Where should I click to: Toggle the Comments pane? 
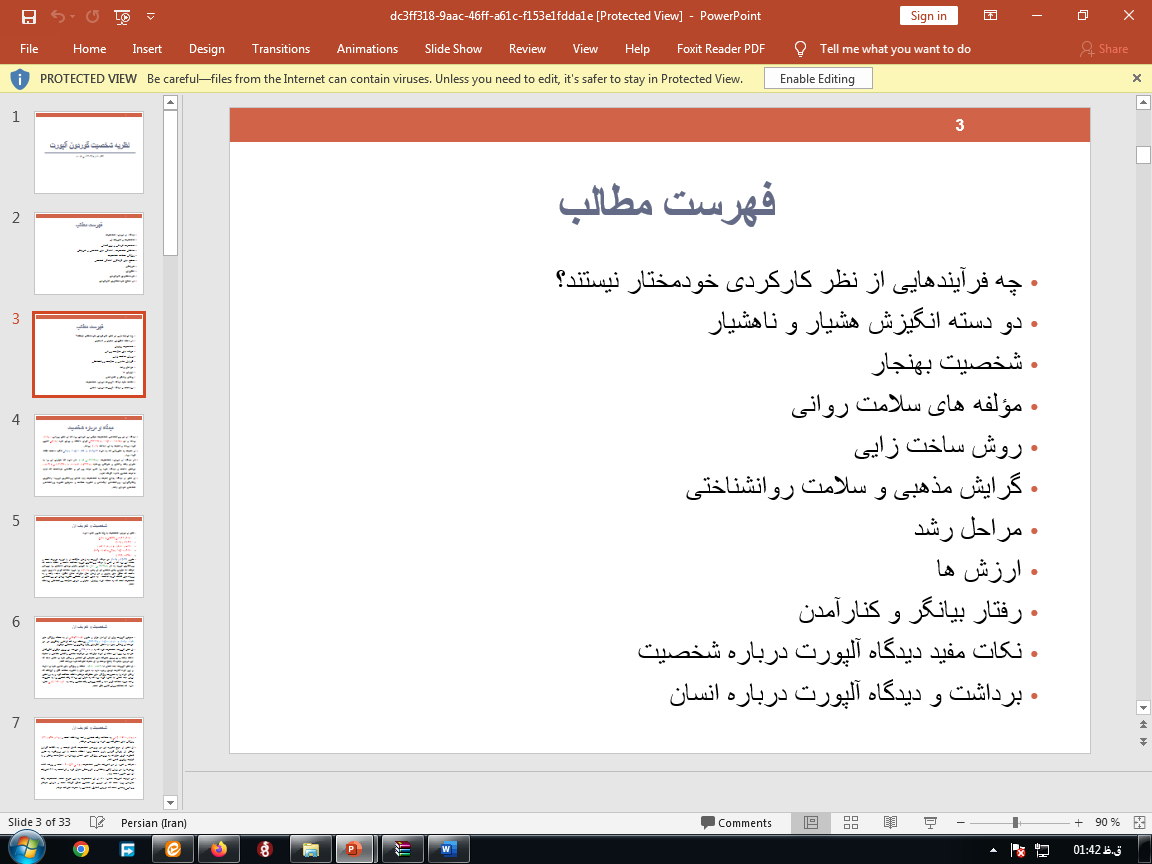[x=736, y=823]
